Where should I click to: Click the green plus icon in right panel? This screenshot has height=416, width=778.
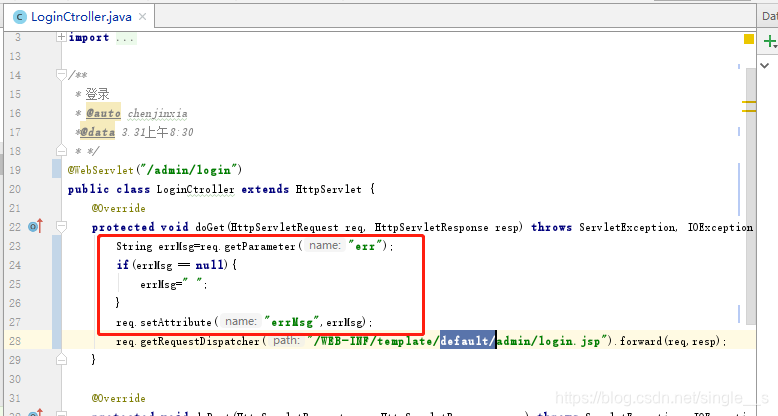(x=770, y=41)
